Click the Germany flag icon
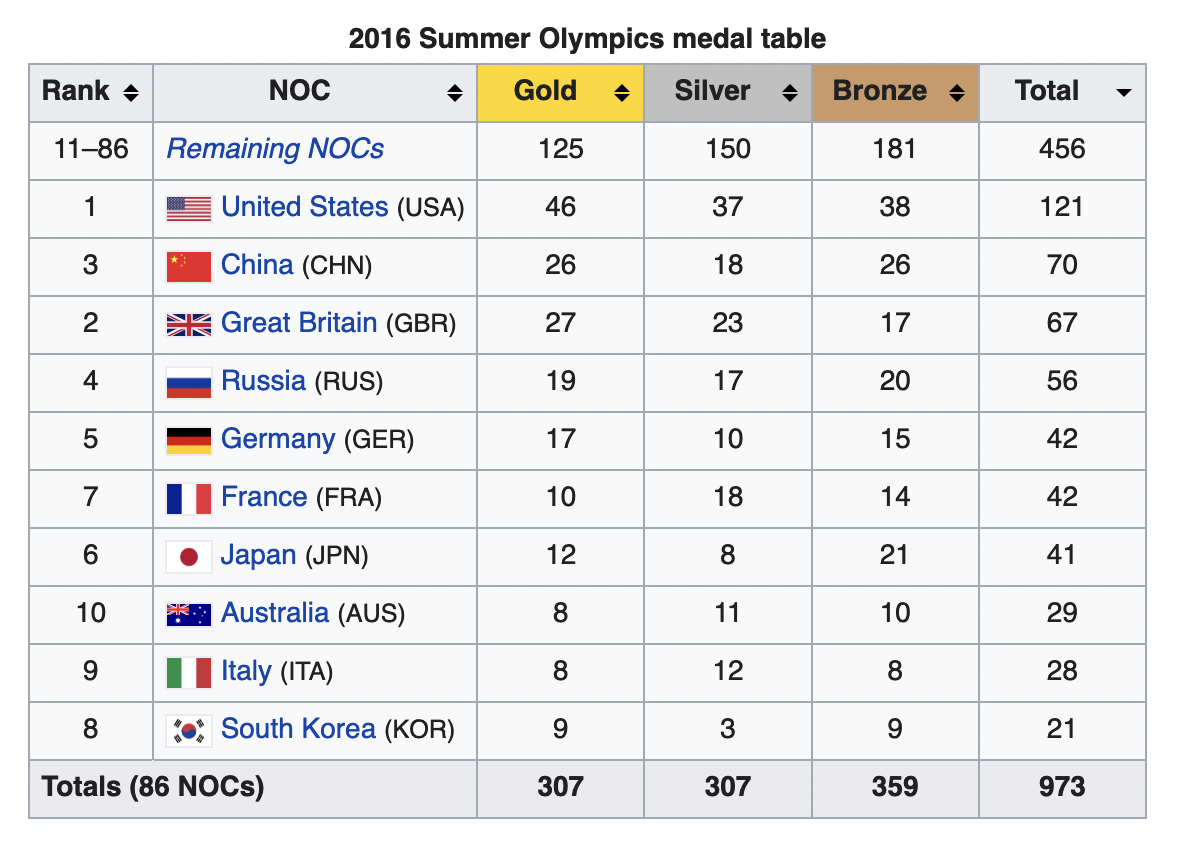 188,440
